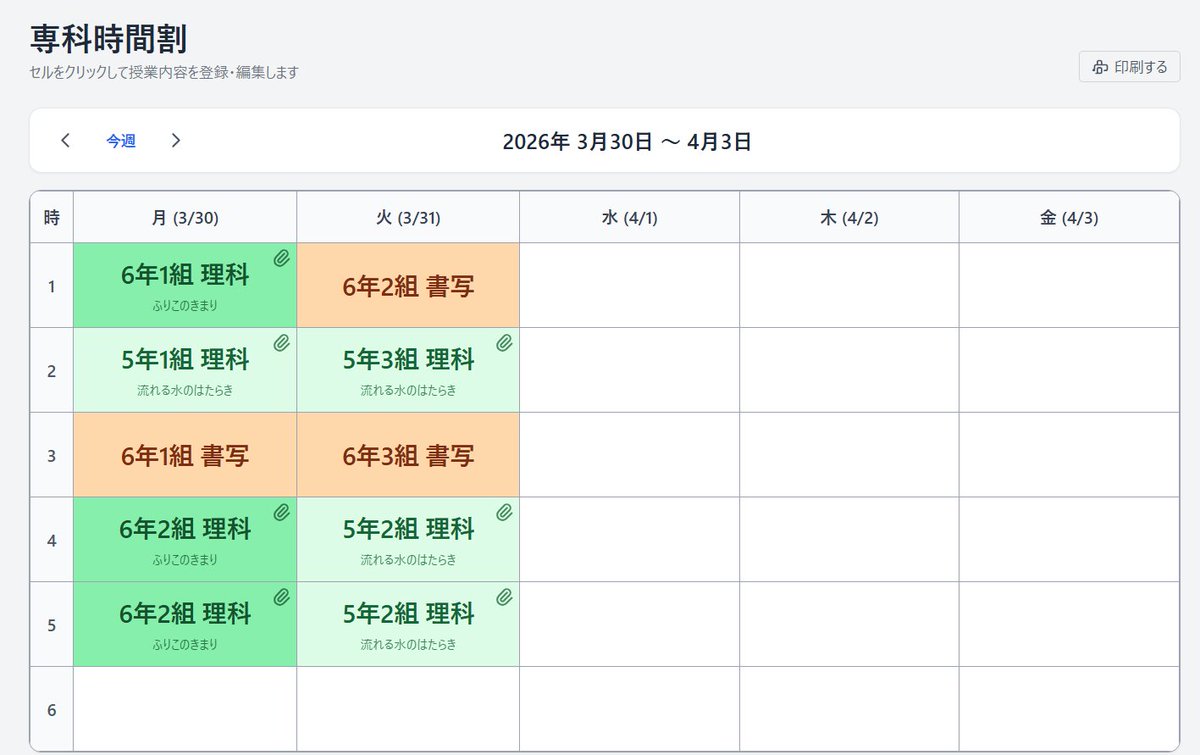Add a lesson in Wednesday period 1 cell
The height and width of the screenshot is (755, 1200).
click(x=629, y=285)
